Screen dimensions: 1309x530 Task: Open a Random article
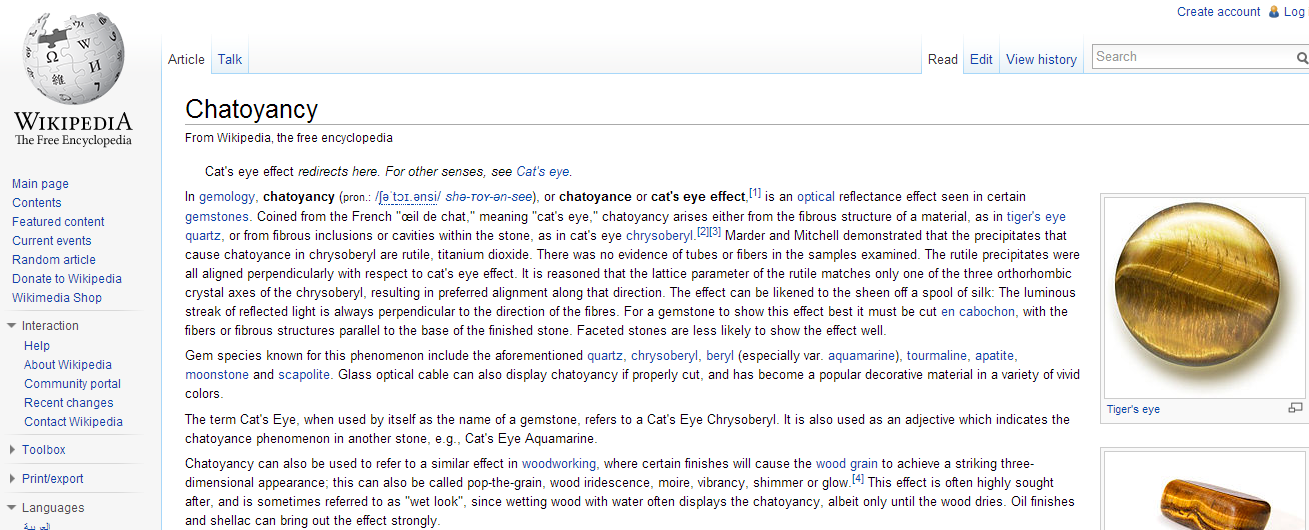(54, 260)
